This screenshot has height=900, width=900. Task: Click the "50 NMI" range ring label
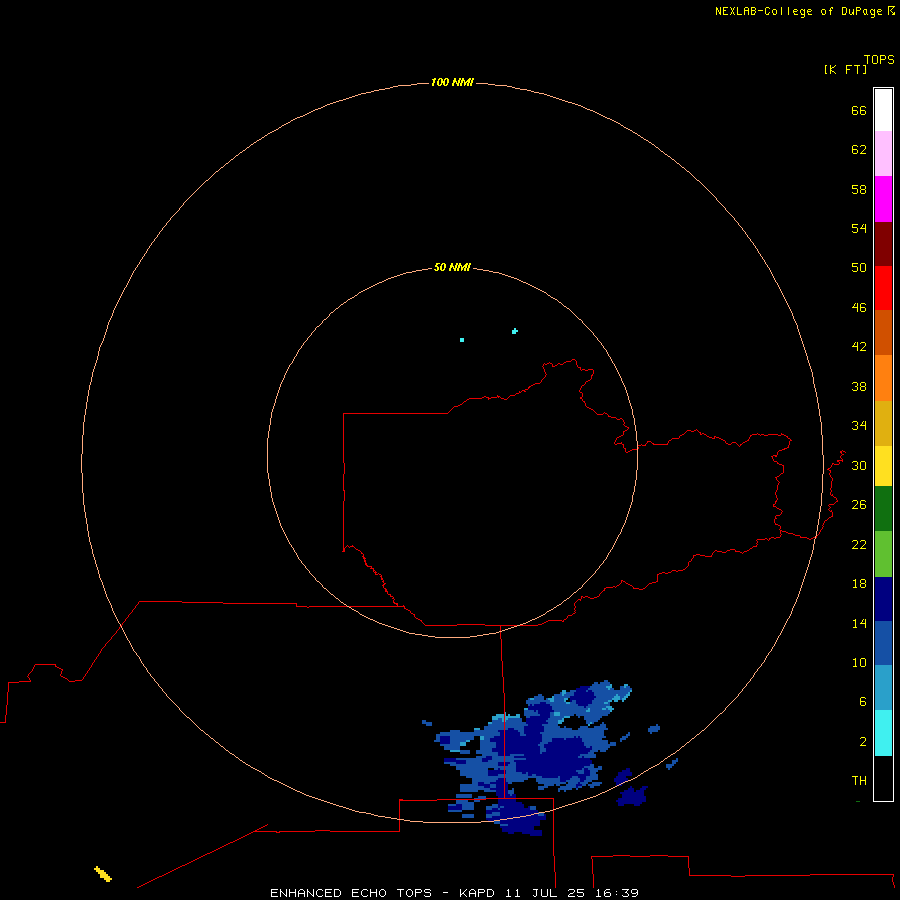452,267
